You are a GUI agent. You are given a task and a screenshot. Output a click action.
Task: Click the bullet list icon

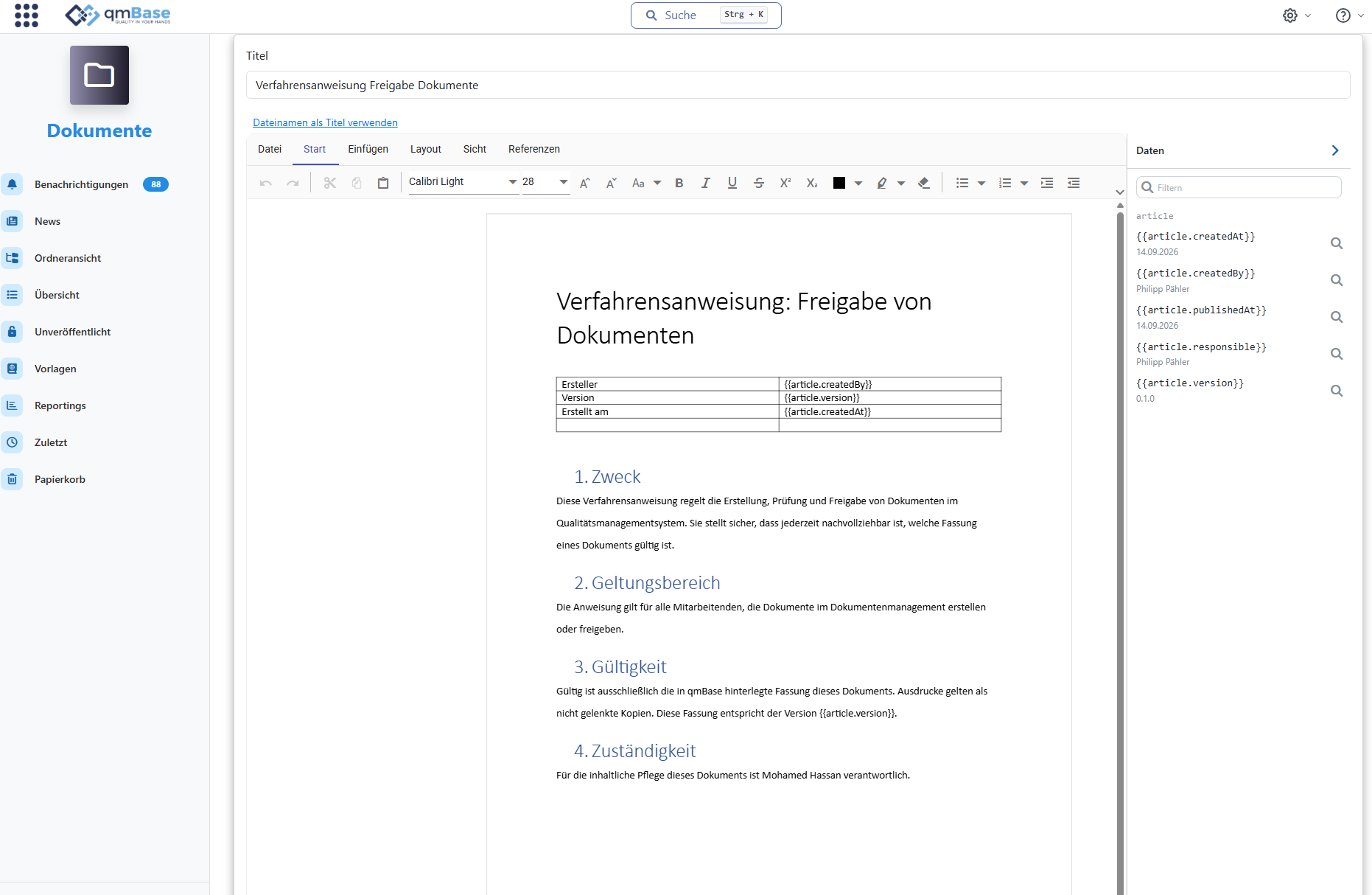click(962, 183)
